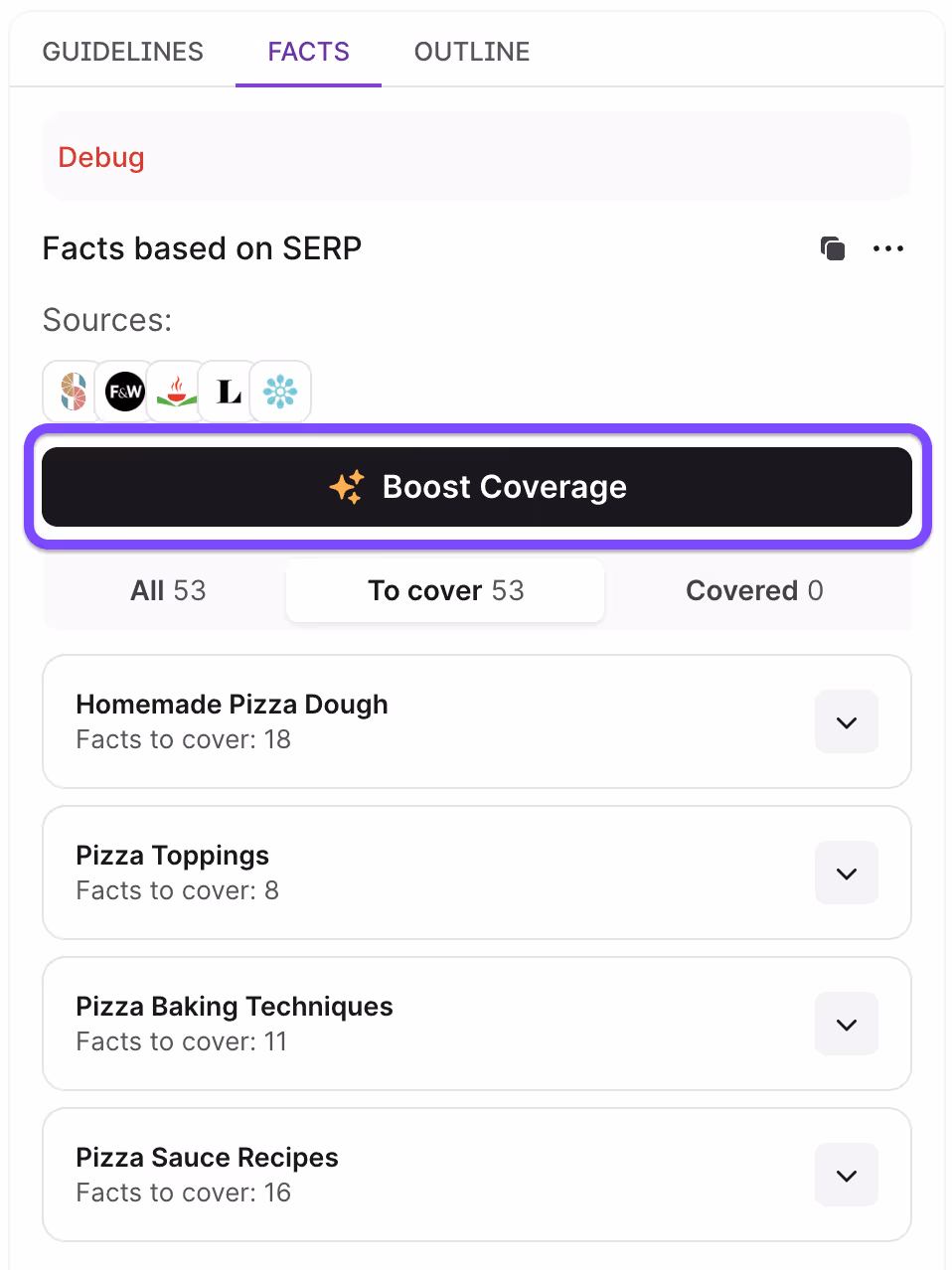Switch to the OUTLINE tab
This screenshot has height=1270, width=952.
[472, 52]
